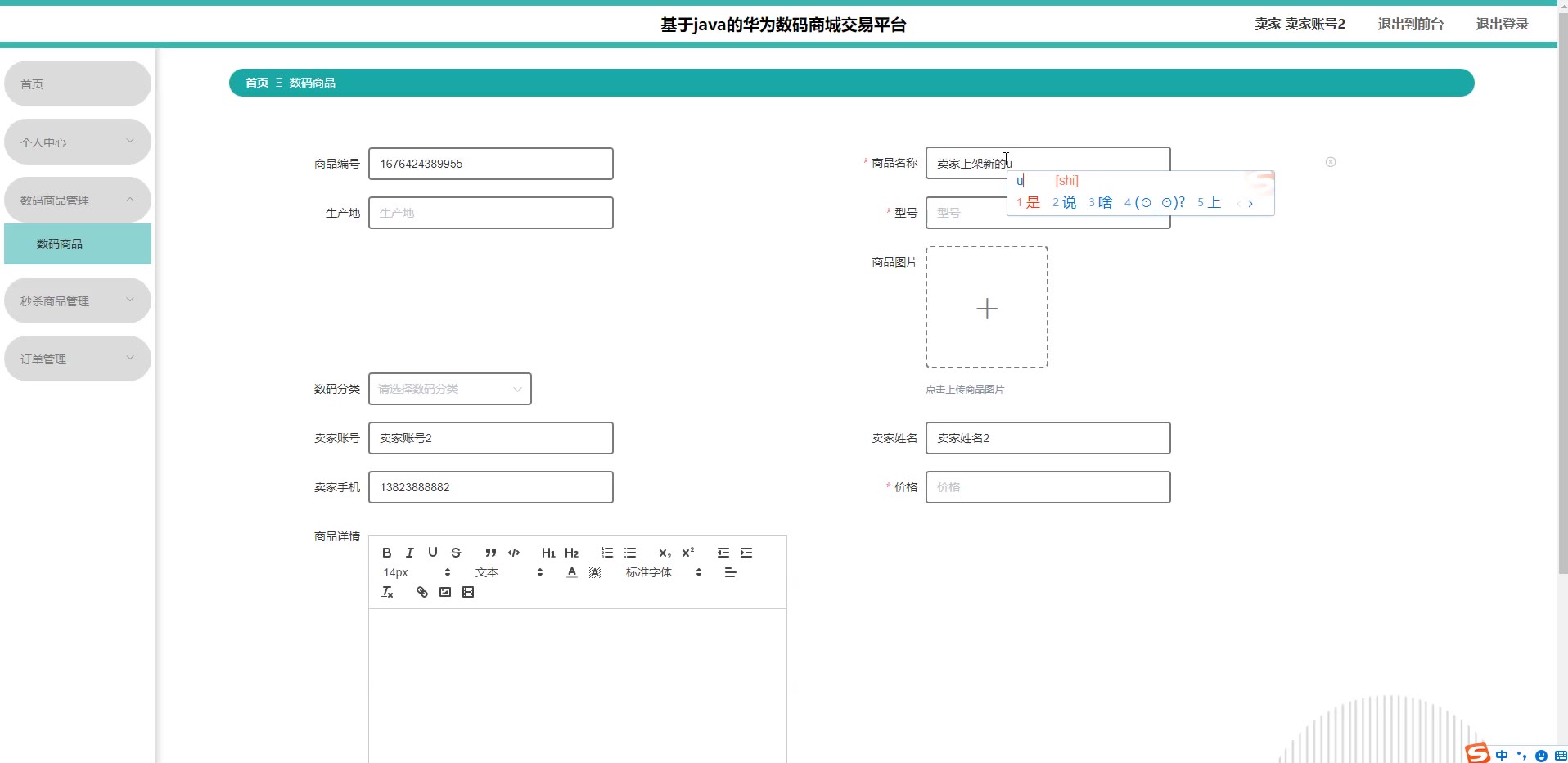
Task: Click inside the 商品详情 rich text area
Action: (578, 686)
